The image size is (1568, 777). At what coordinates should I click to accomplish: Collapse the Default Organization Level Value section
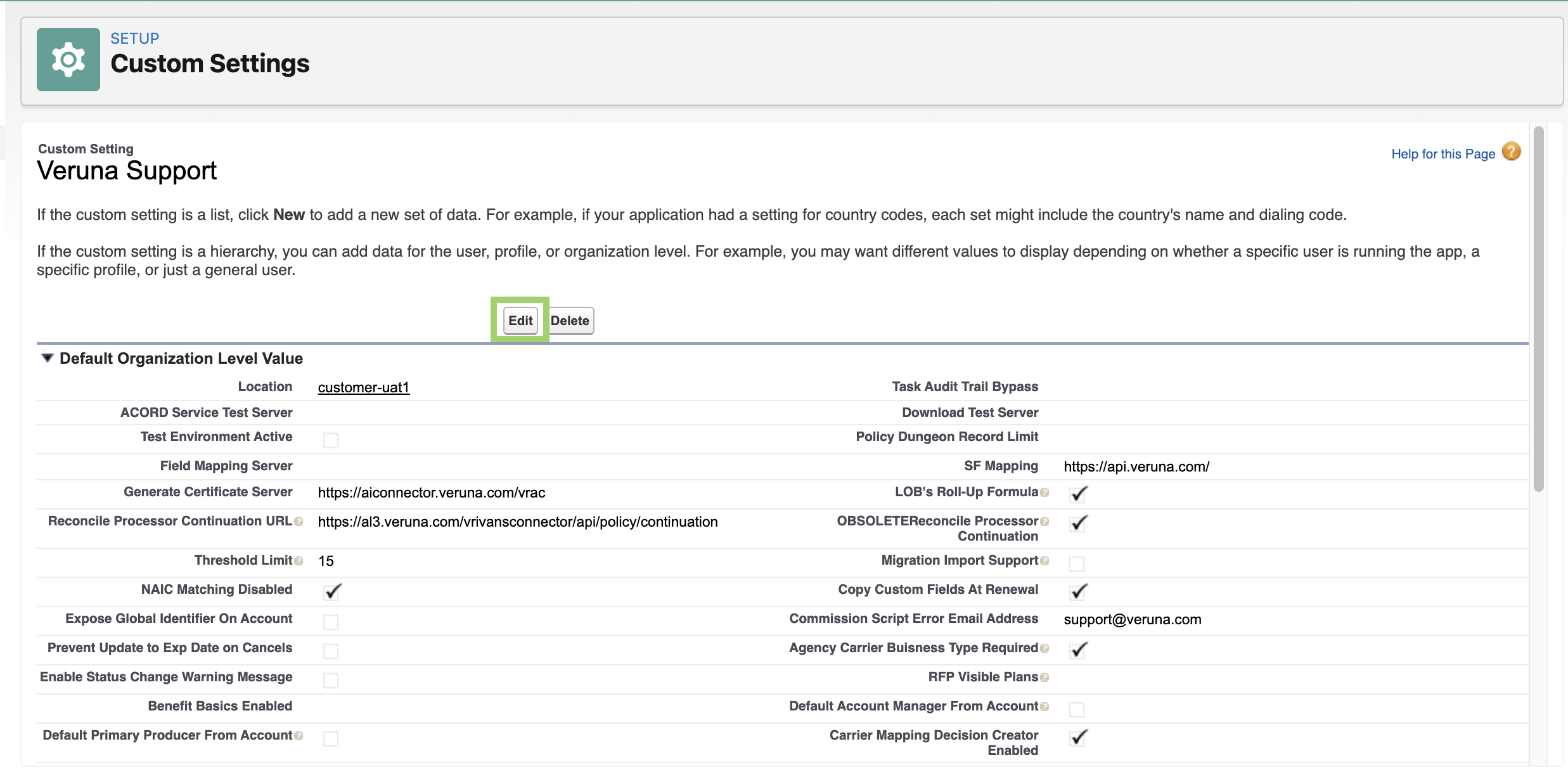(47, 358)
